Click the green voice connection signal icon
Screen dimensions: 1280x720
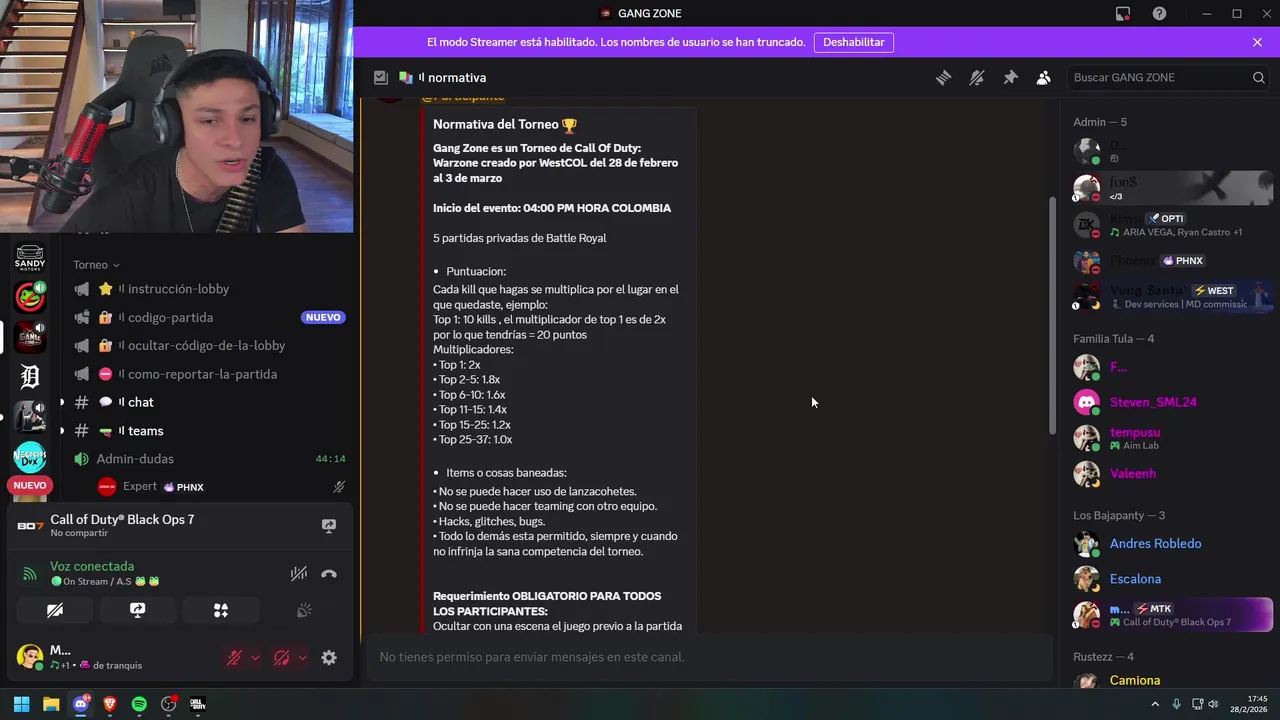[30, 574]
